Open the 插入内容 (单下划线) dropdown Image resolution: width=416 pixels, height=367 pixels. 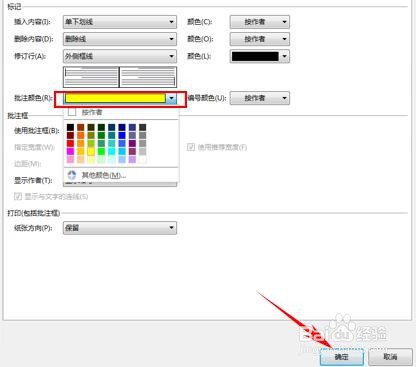coord(120,22)
